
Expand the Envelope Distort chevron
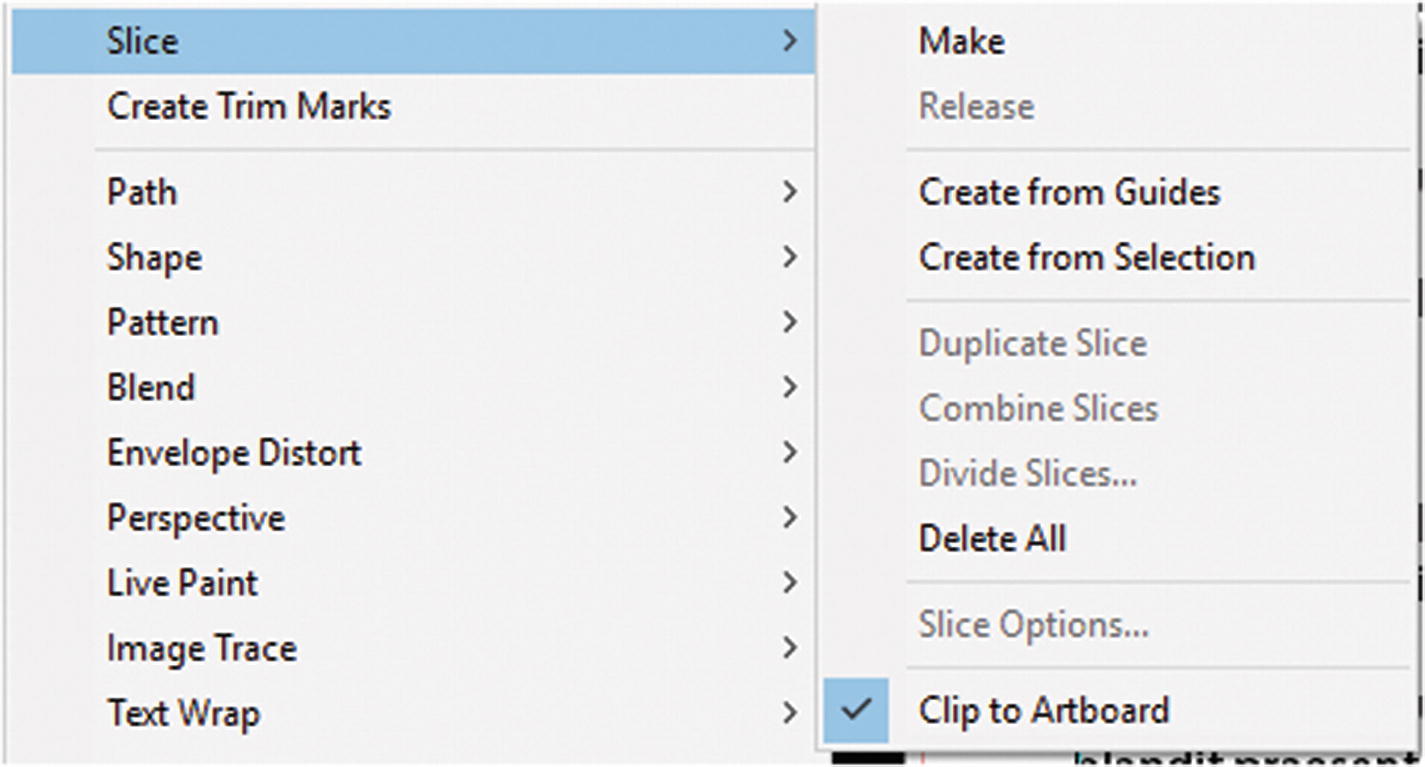pyautogui.click(x=790, y=452)
